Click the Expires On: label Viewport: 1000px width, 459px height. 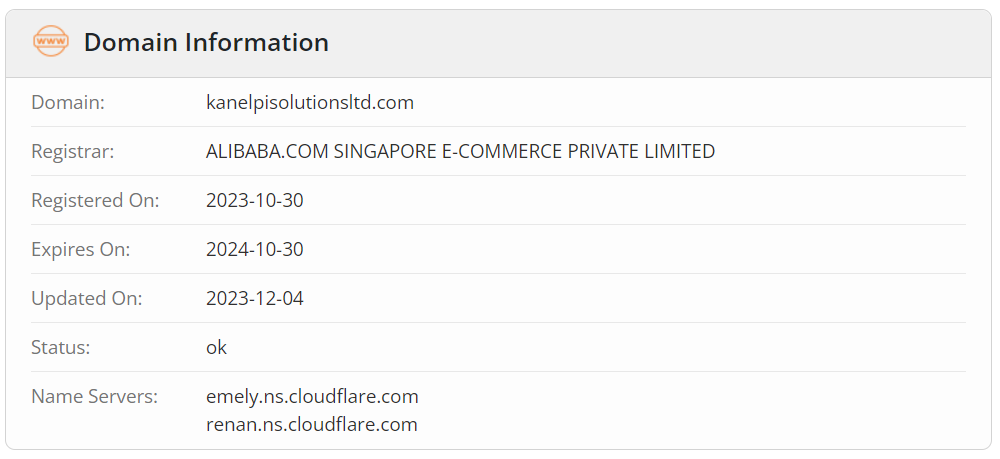coord(80,249)
